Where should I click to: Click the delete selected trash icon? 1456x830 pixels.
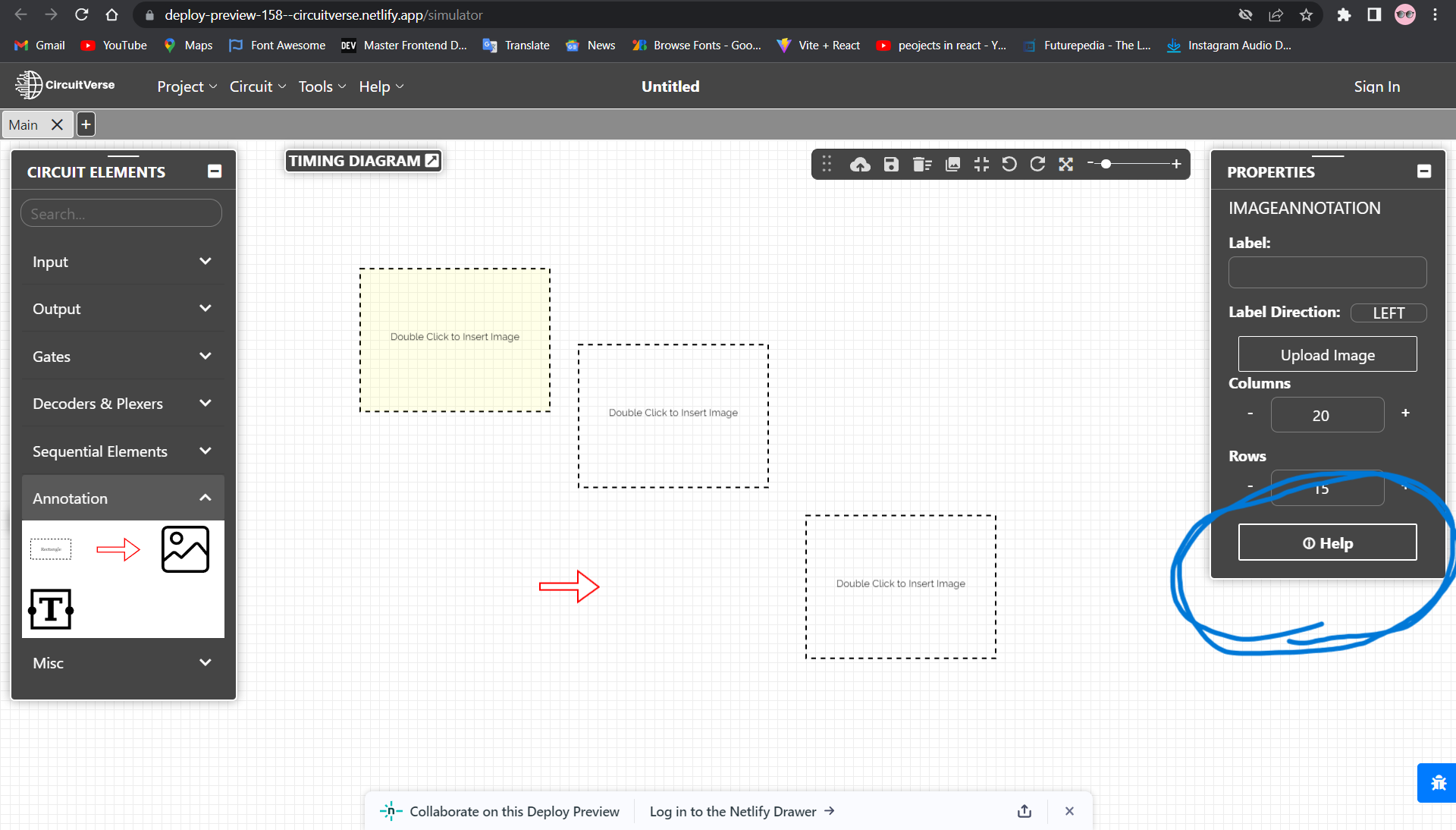(x=922, y=165)
